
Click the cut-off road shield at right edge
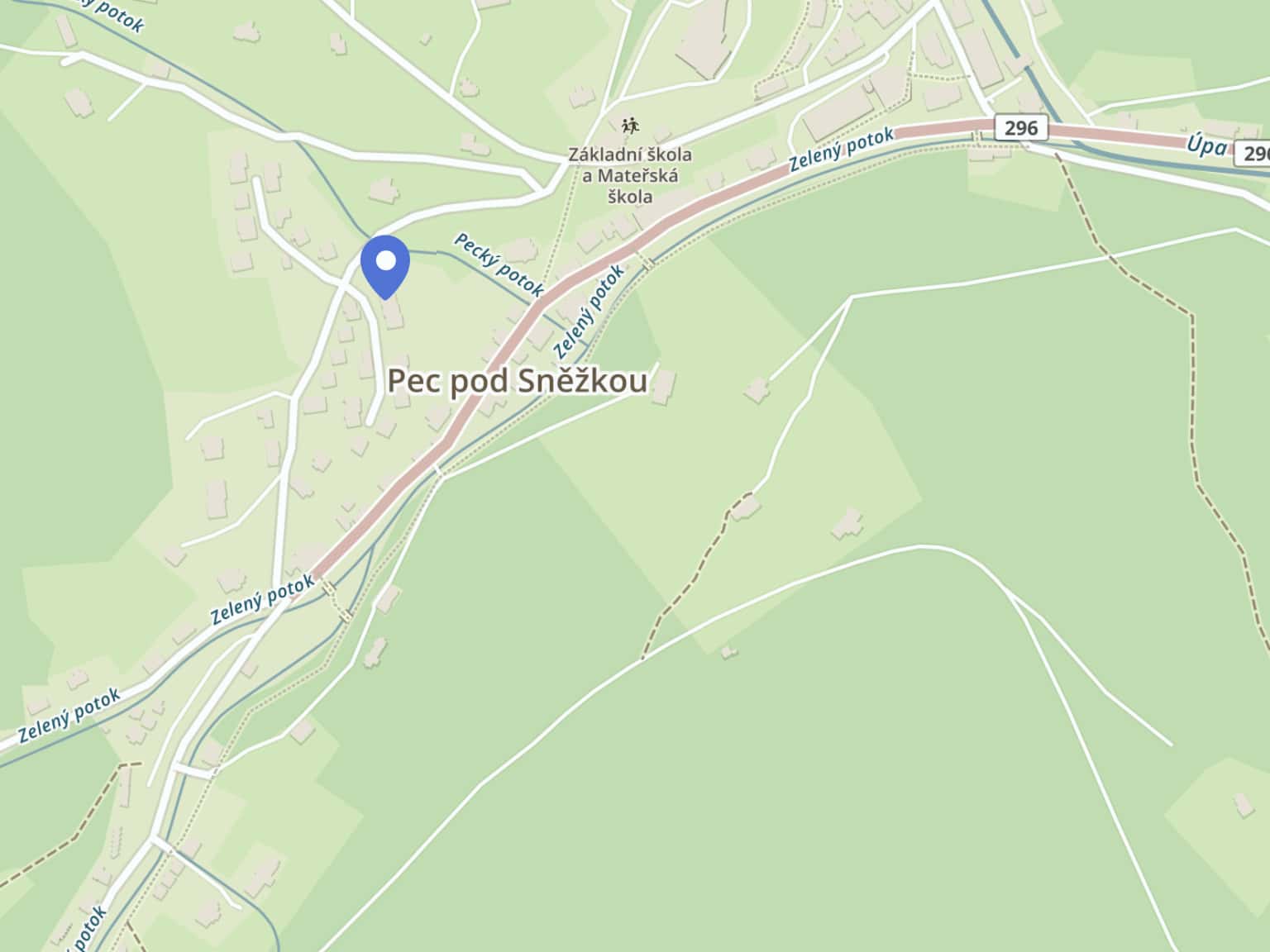click(x=1252, y=154)
